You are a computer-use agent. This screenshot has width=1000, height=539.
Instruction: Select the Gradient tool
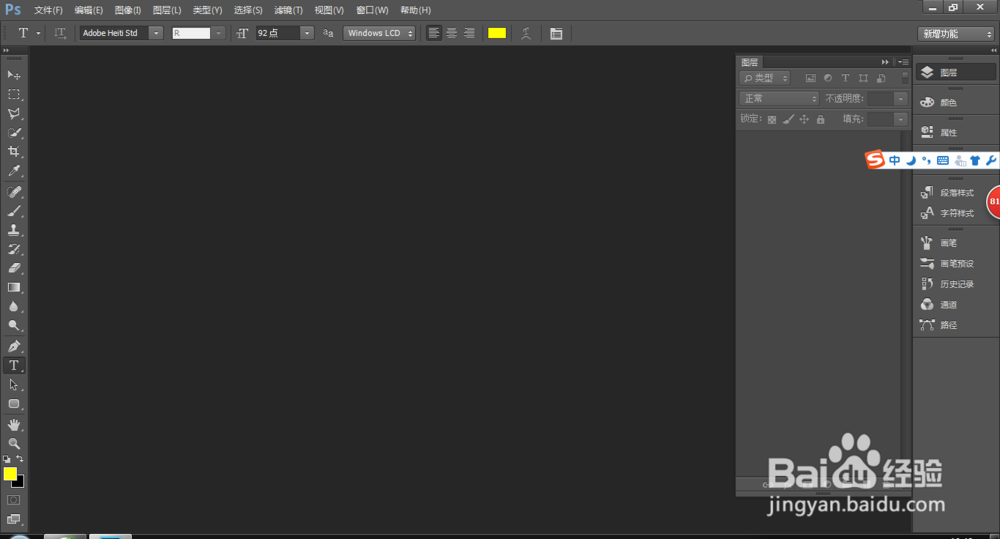pyautogui.click(x=13, y=288)
